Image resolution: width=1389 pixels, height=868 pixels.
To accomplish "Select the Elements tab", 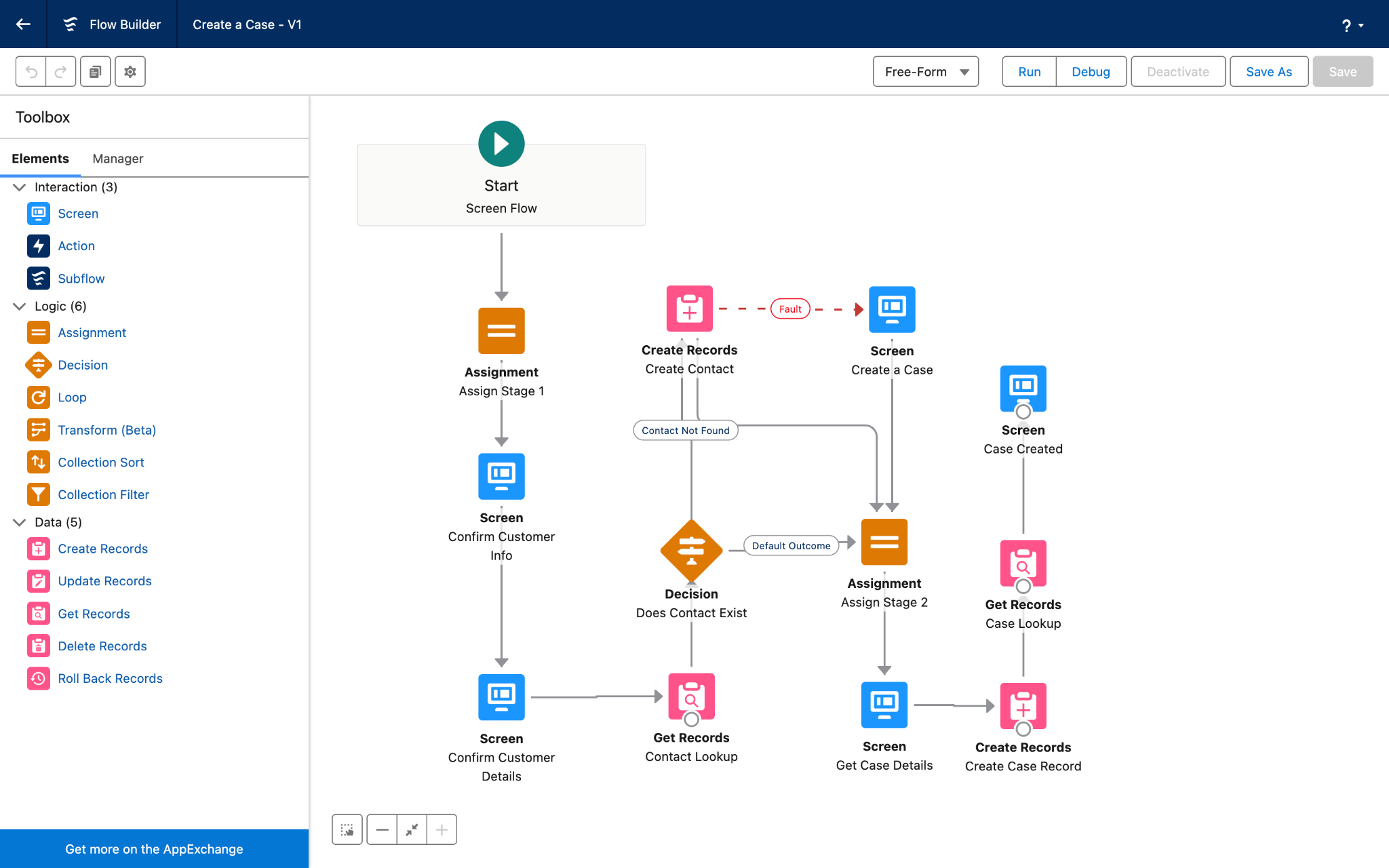I will coord(40,159).
